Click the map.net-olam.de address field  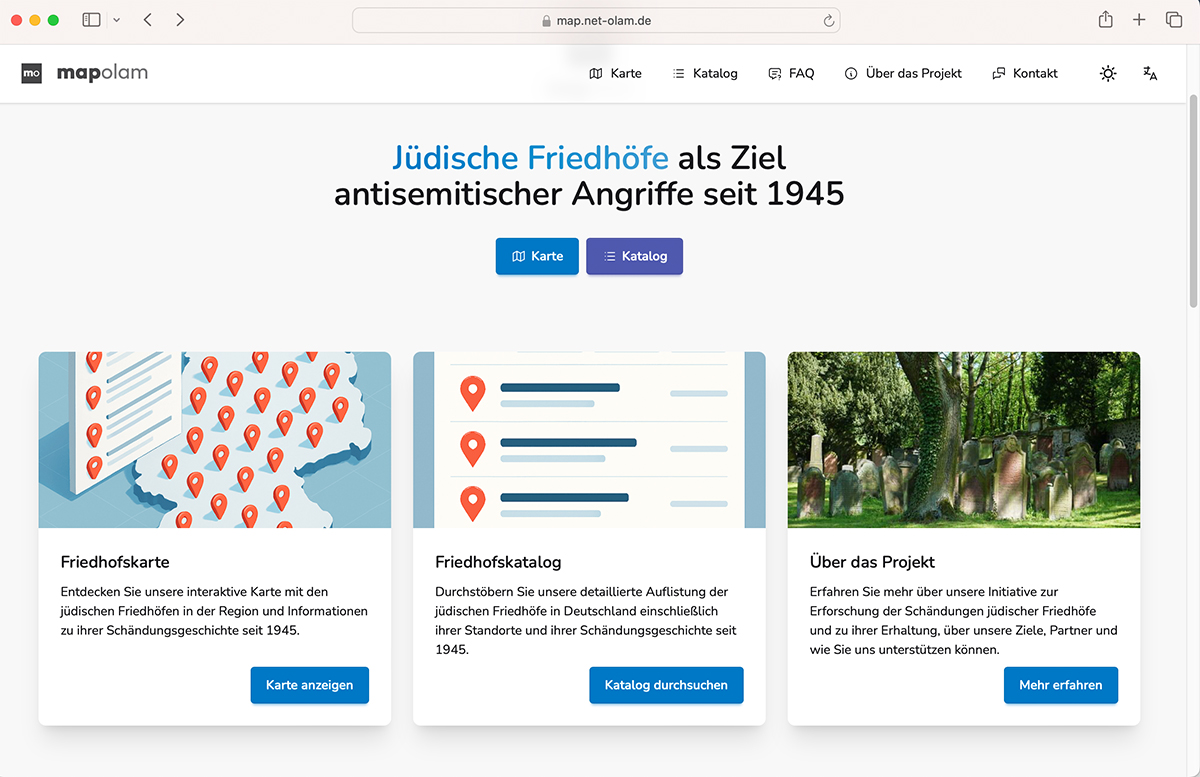click(x=596, y=20)
